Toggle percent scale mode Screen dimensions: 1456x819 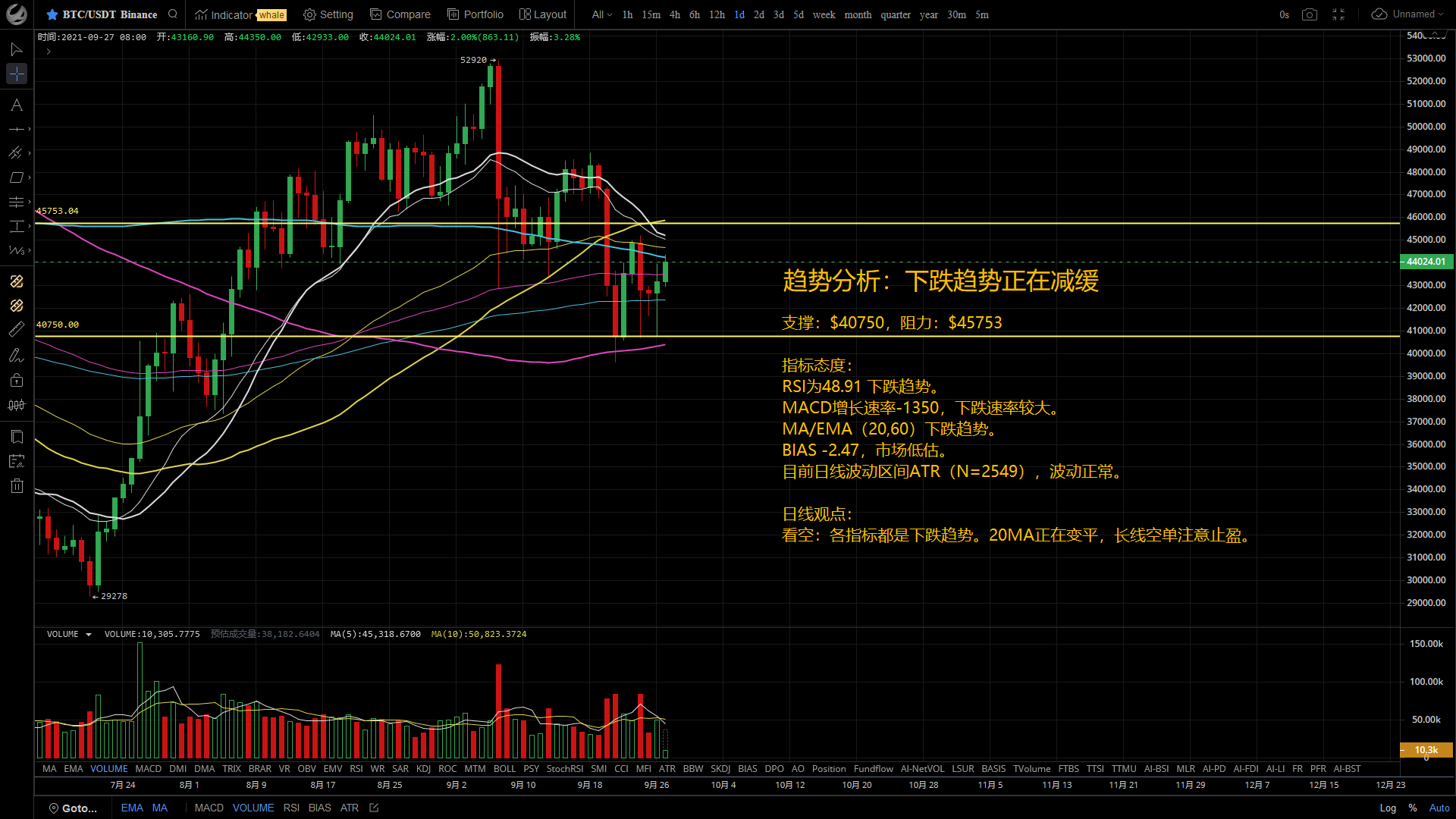pyautogui.click(x=1412, y=808)
